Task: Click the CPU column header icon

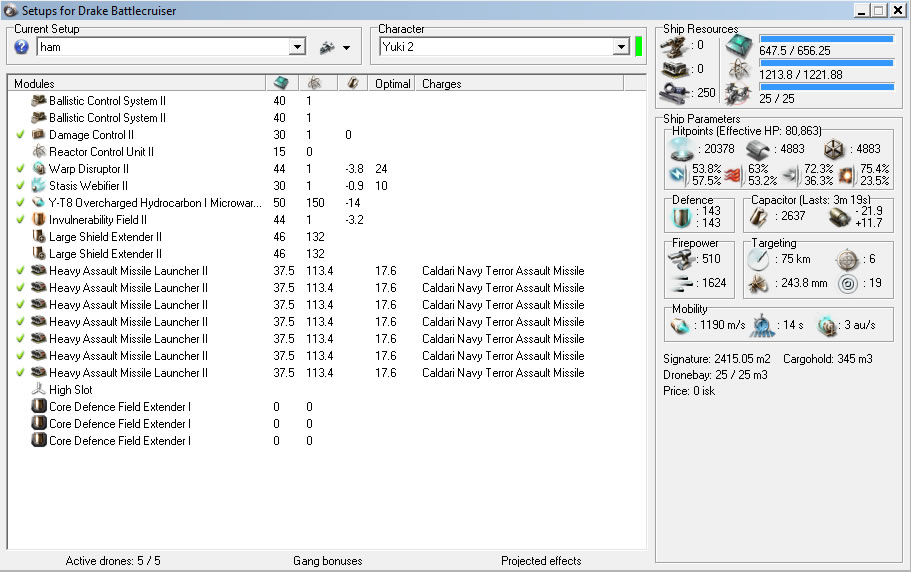Action: (x=280, y=84)
